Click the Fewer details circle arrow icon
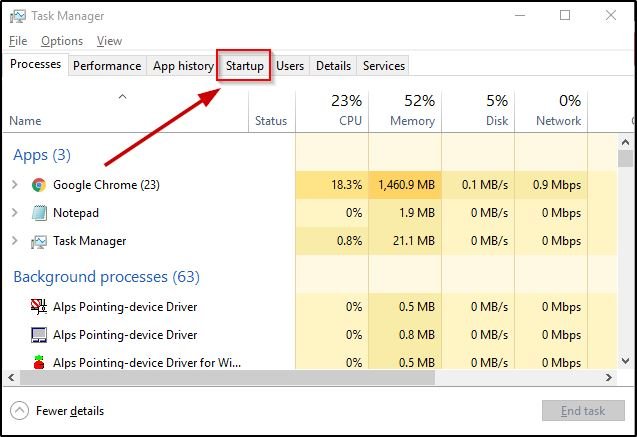This screenshot has height=437, width=637. [20, 411]
